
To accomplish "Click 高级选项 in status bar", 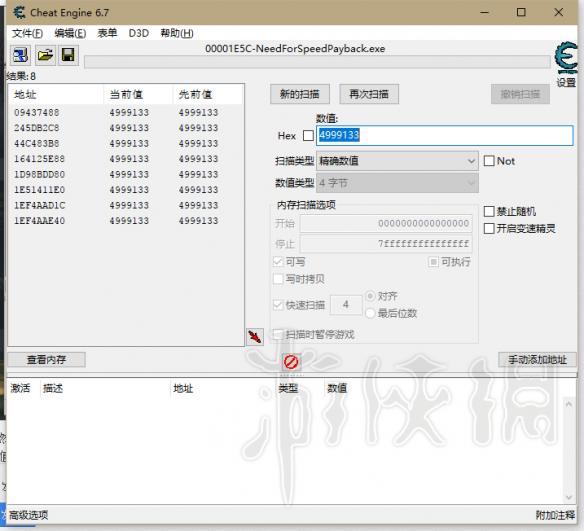I will (28, 515).
